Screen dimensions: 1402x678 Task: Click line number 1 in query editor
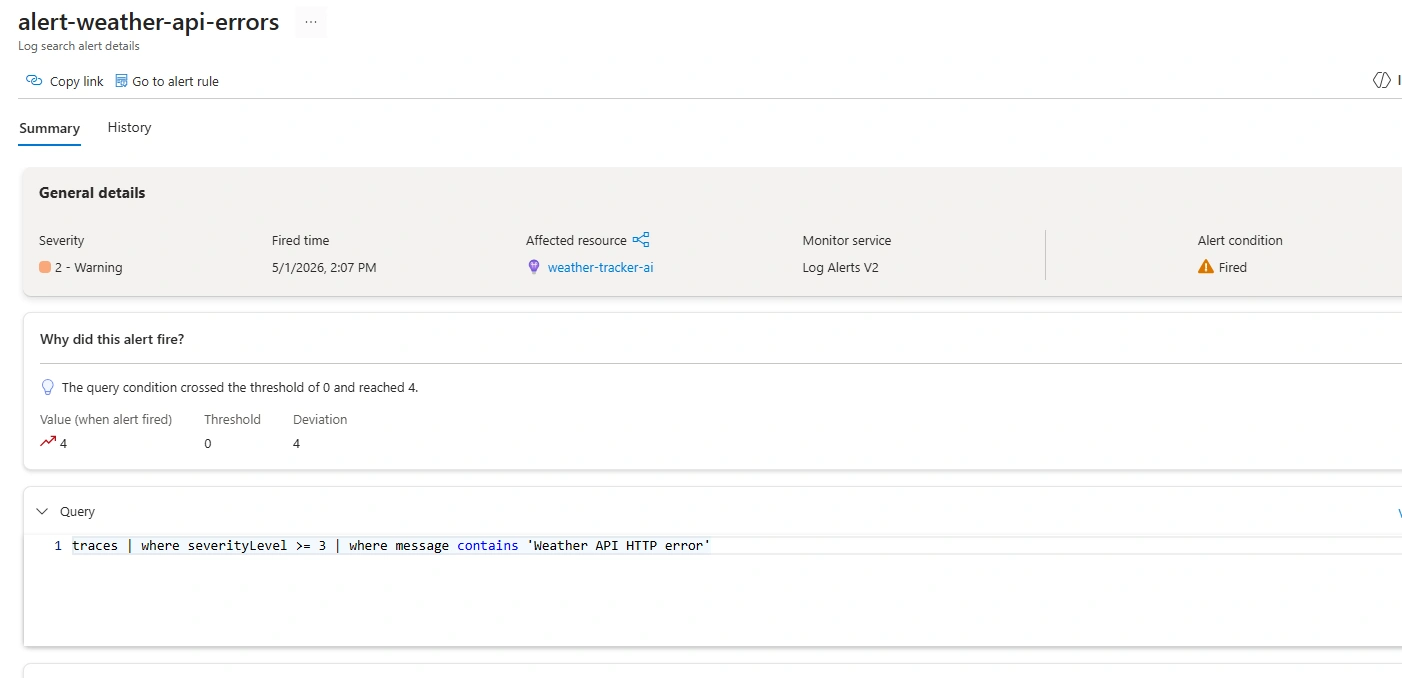(x=58, y=545)
